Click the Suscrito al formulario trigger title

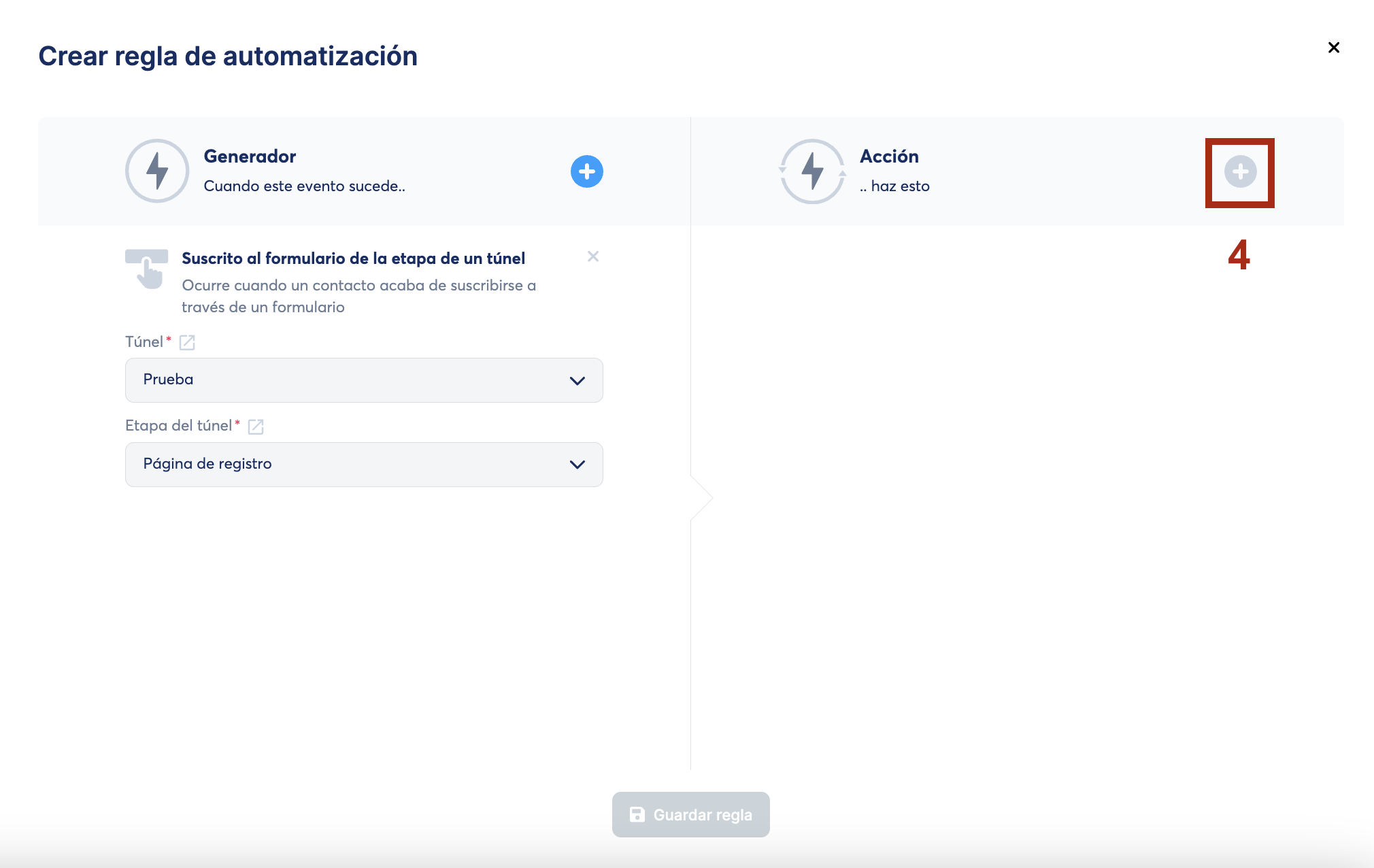353,258
